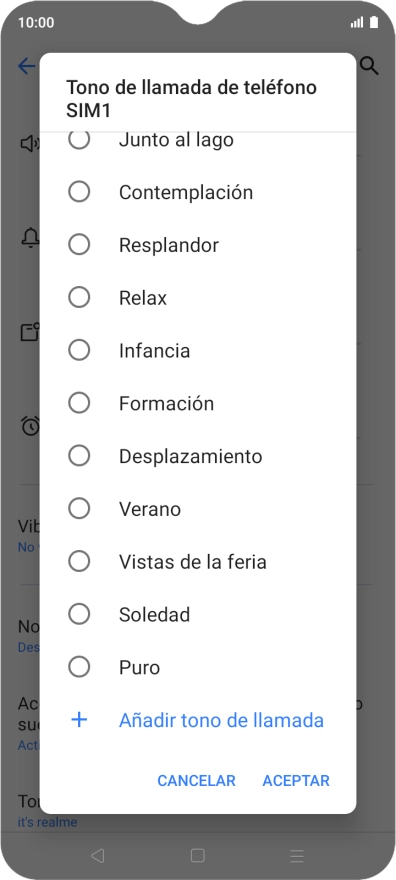This screenshot has width=396, height=880.
Task: Confirm with the ACEPTAR button
Action: click(x=296, y=781)
